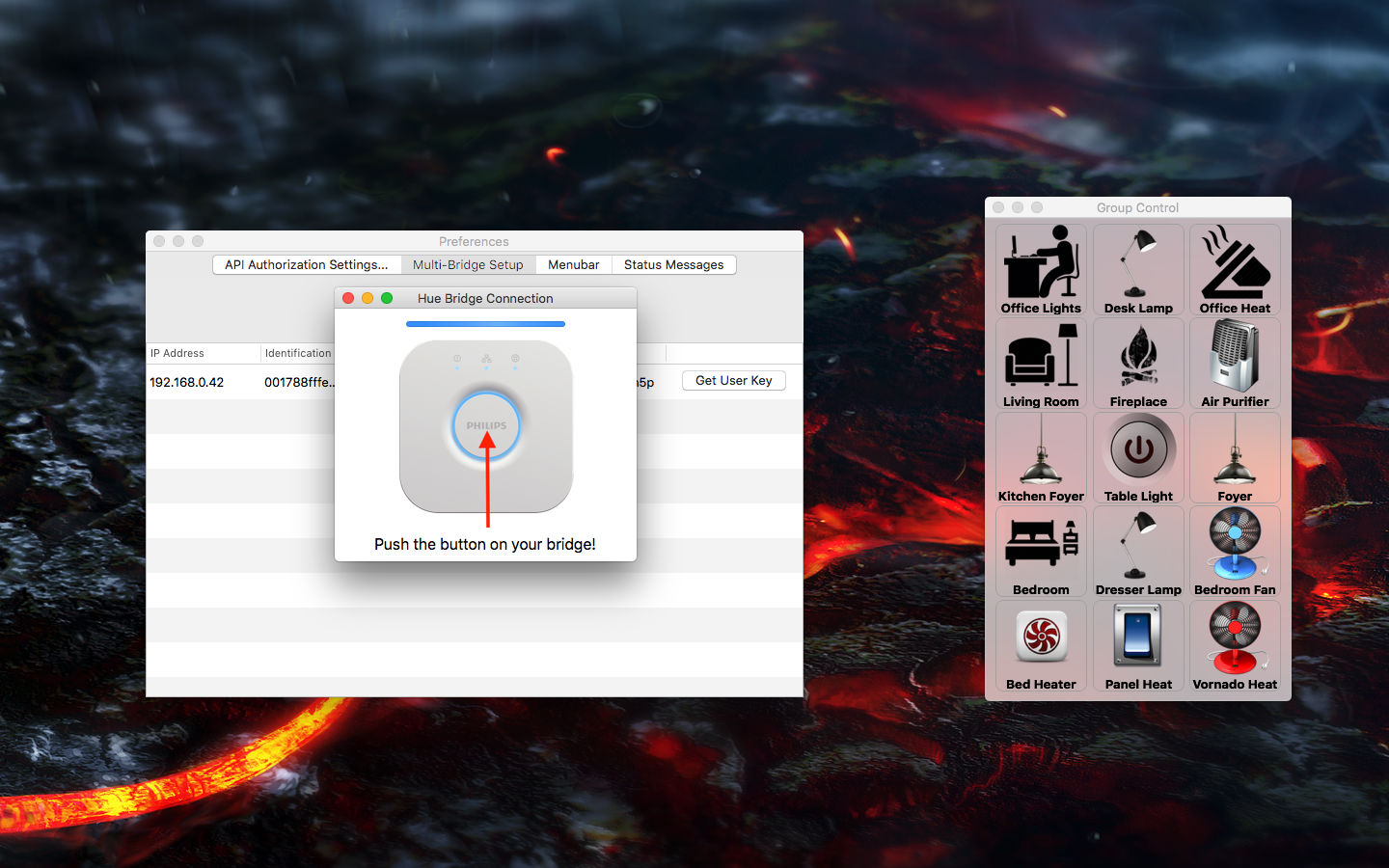This screenshot has width=1389, height=868.
Task: Click the Philips bridge button image
Action: (x=486, y=425)
